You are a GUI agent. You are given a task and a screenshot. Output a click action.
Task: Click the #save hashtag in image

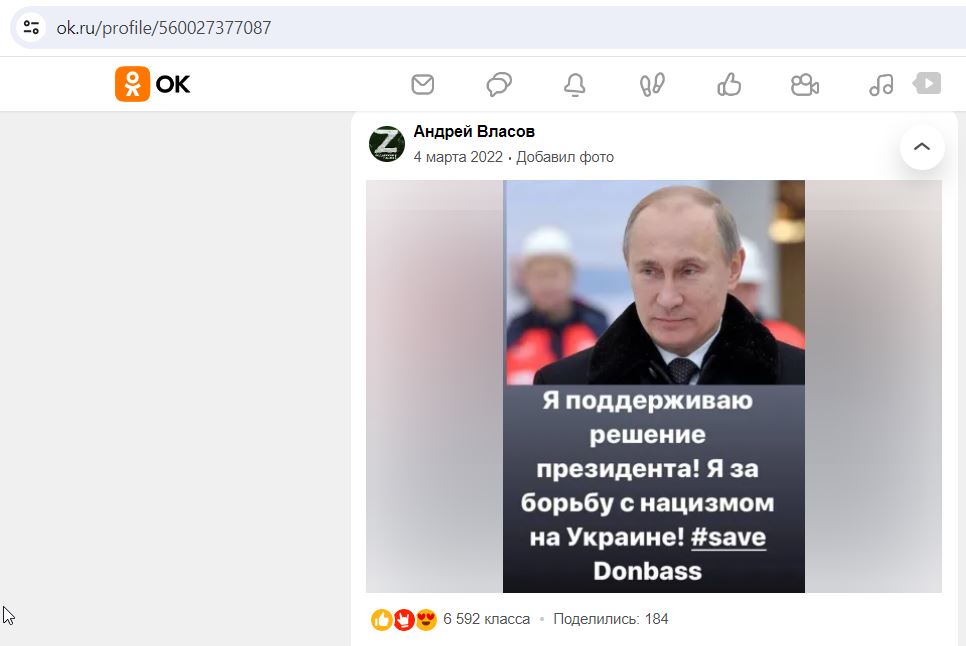728,537
